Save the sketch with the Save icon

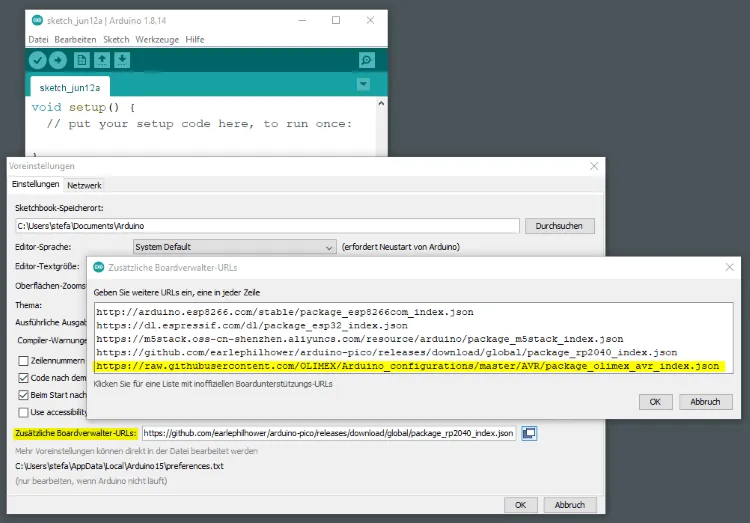click(x=122, y=60)
